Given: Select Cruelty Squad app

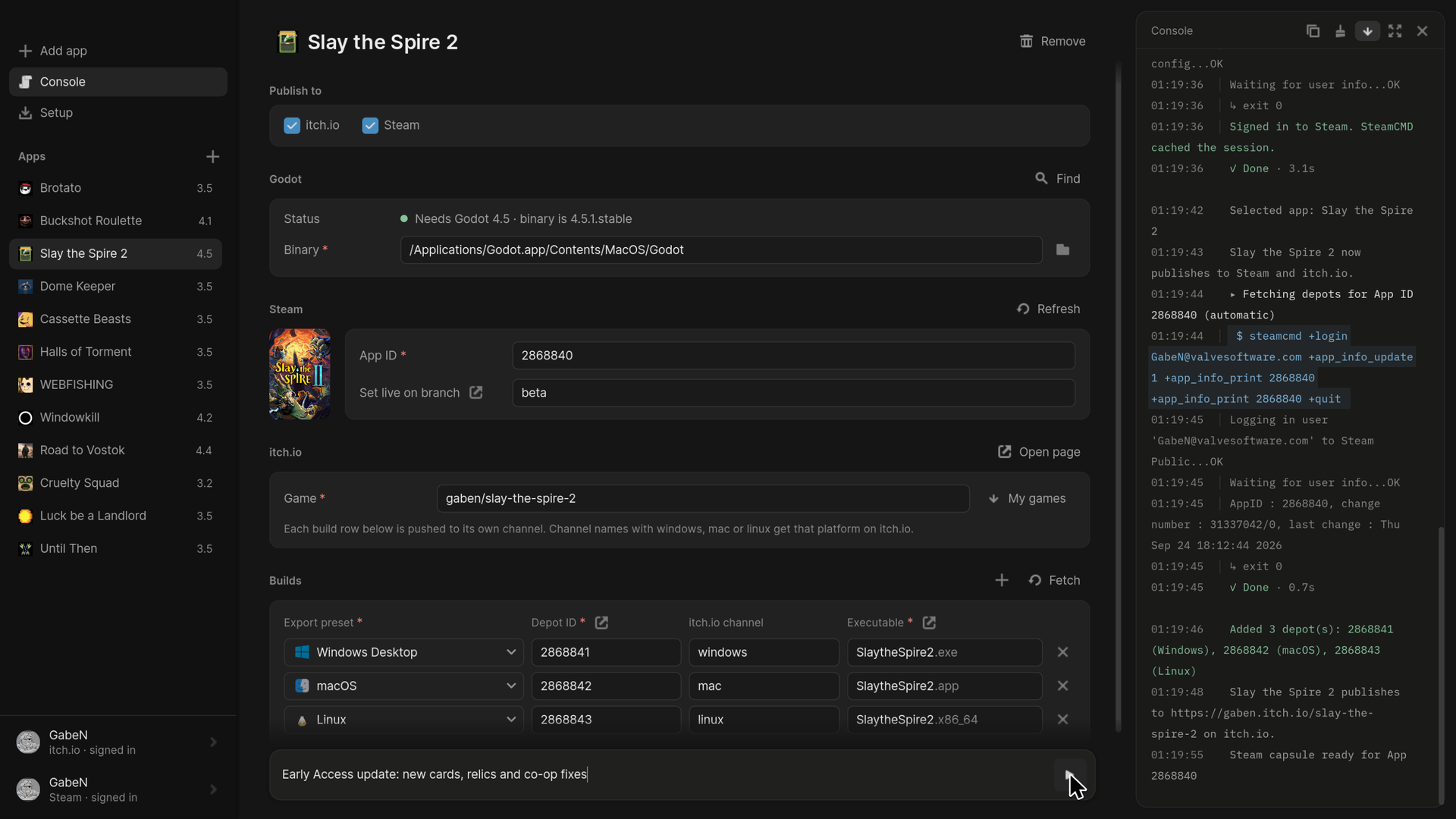Looking at the screenshot, I should [115, 483].
